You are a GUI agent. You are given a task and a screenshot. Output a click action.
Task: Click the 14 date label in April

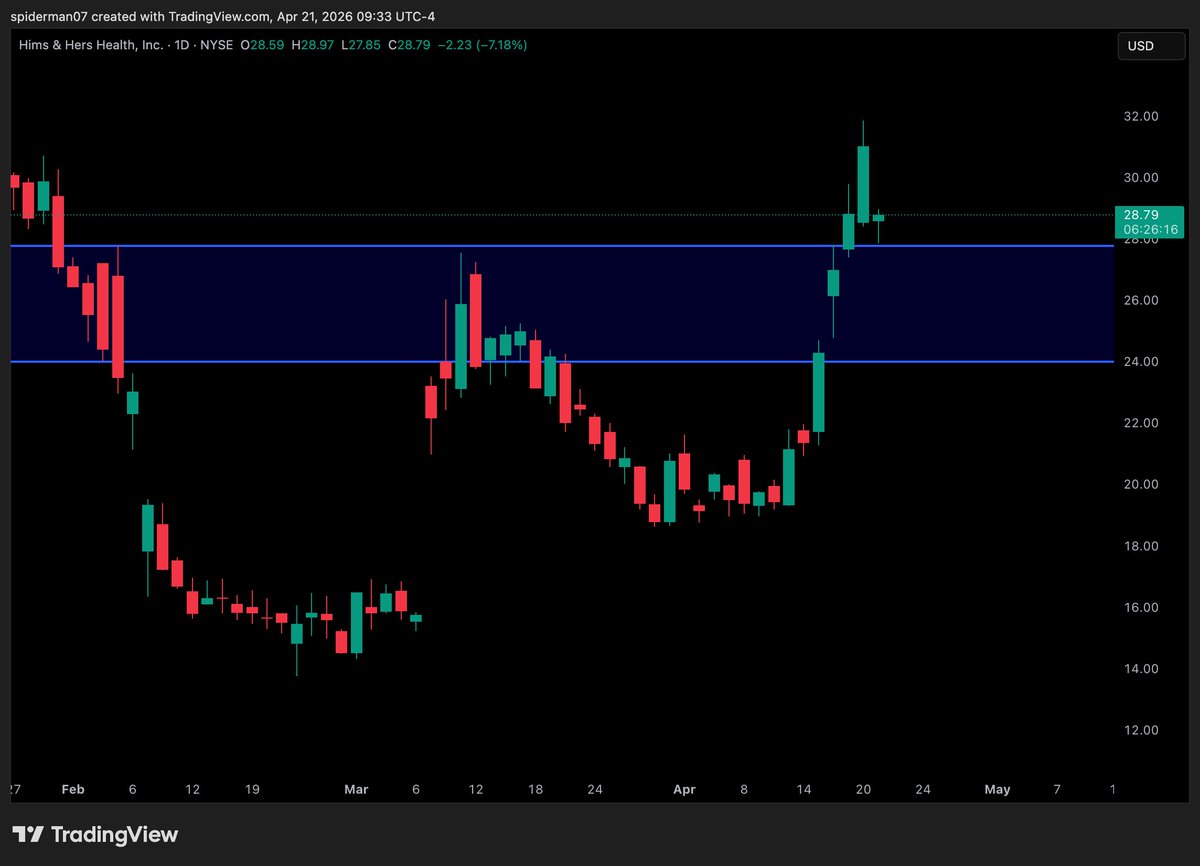click(x=804, y=789)
